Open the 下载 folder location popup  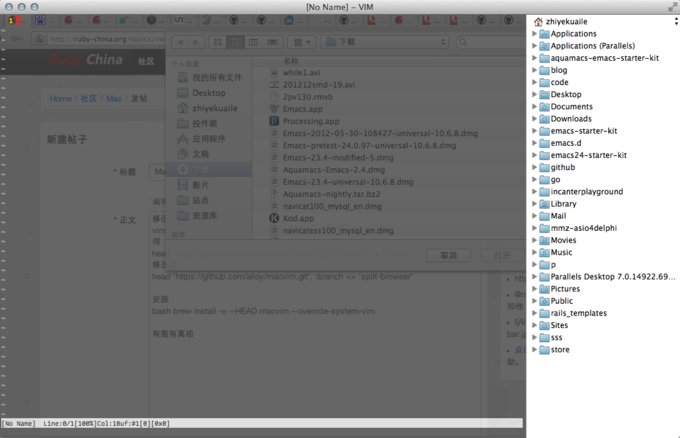click(385, 42)
